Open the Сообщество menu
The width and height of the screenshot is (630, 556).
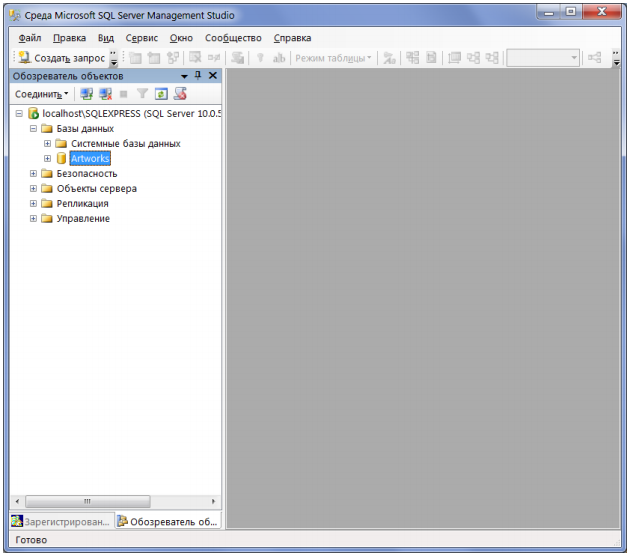tap(233, 38)
